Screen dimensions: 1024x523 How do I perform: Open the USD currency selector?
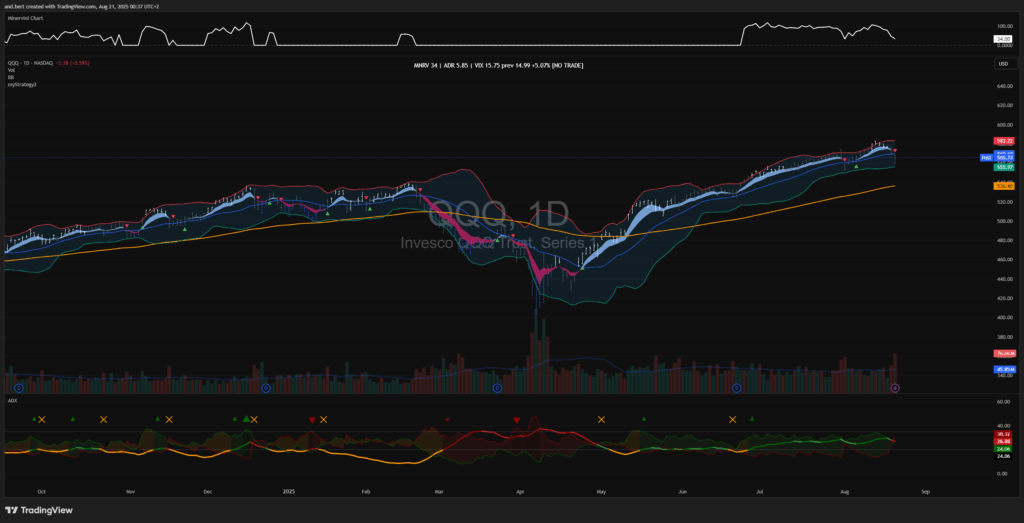point(1001,64)
